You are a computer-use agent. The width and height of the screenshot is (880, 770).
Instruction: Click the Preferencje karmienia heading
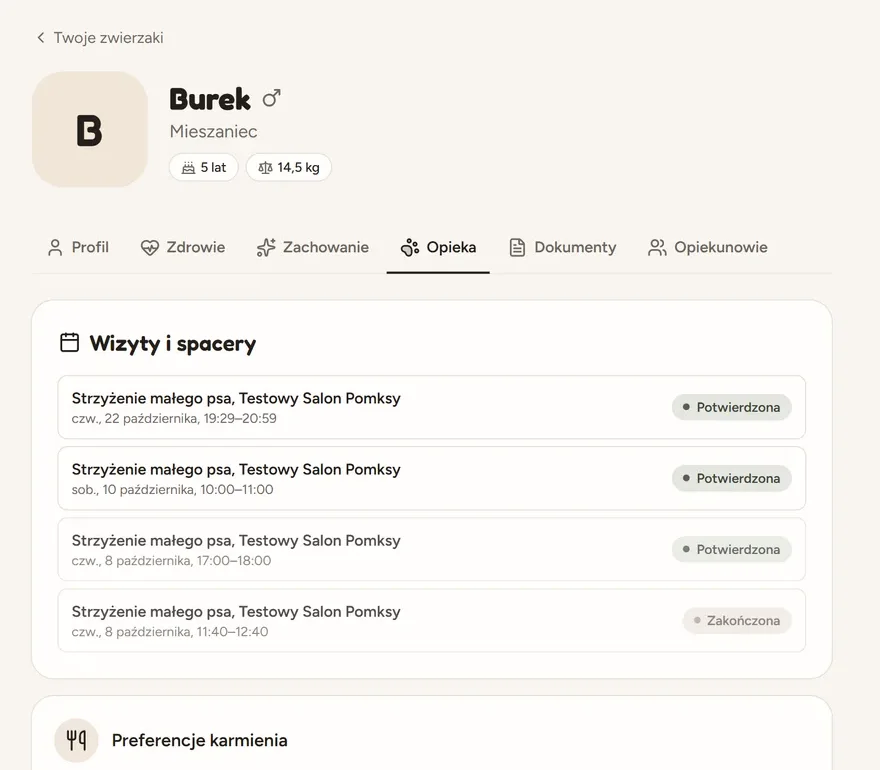pos(199,740)
